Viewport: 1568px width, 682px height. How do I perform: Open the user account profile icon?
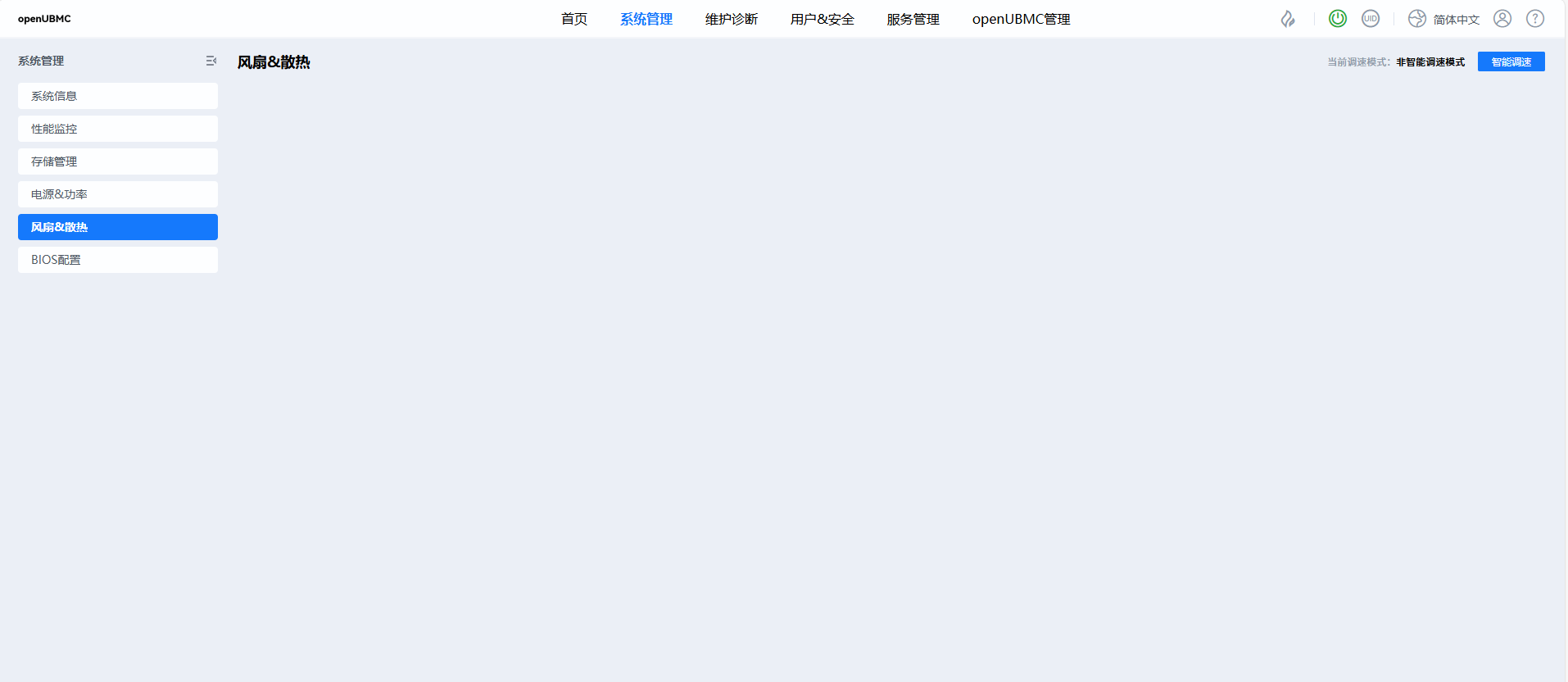click(x=1502, y=19)
